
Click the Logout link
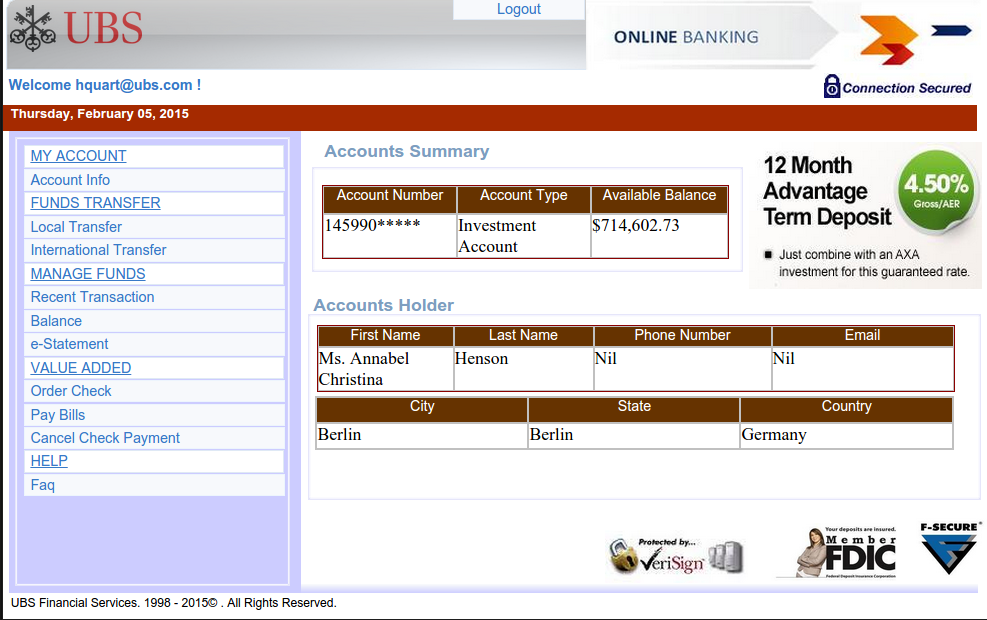(x=519, y=9)
